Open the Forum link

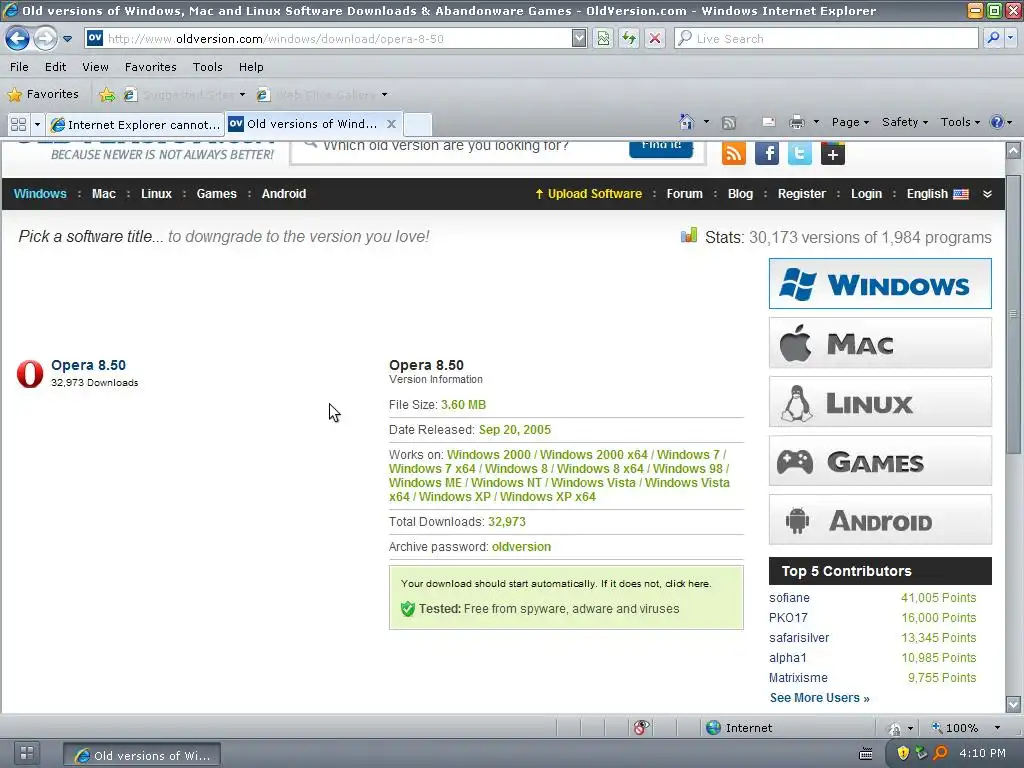point(684,194)
